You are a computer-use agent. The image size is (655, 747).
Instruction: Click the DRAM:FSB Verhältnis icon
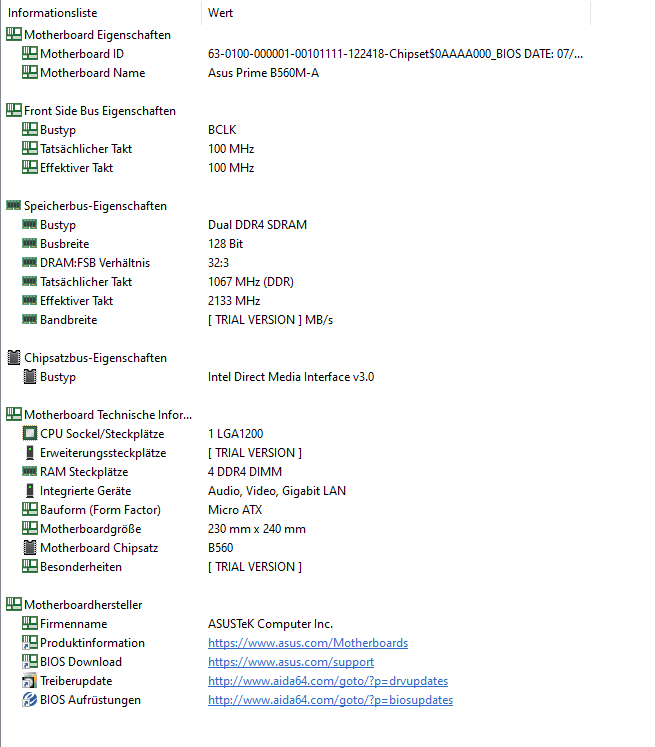[x=30, y=262]
